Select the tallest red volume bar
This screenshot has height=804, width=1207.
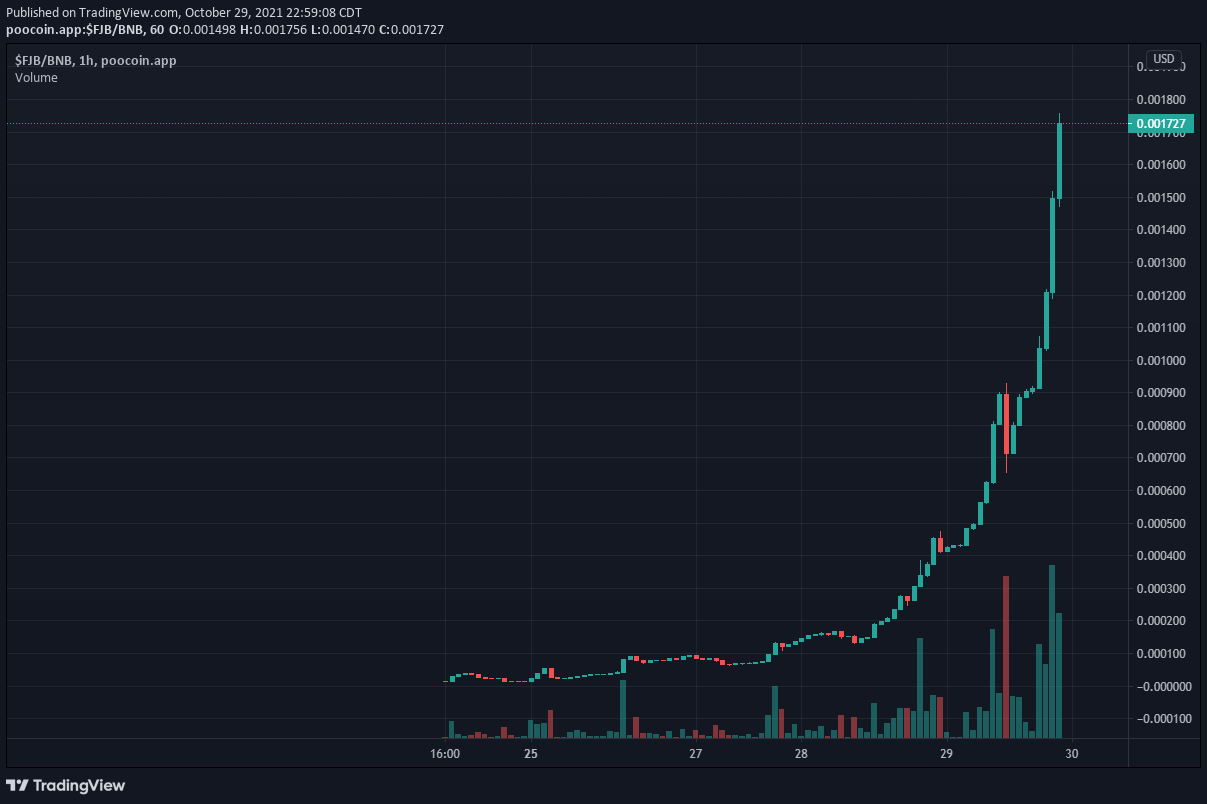(x=1006, y=655)
